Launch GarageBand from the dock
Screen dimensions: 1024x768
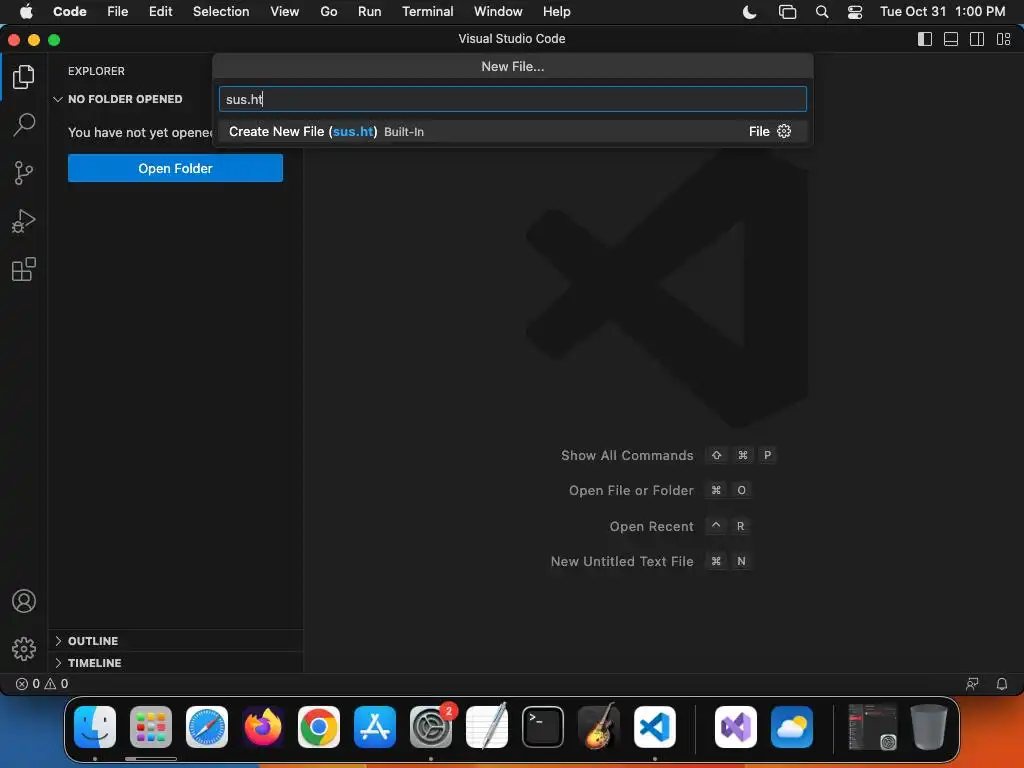[x=599, y=726]
